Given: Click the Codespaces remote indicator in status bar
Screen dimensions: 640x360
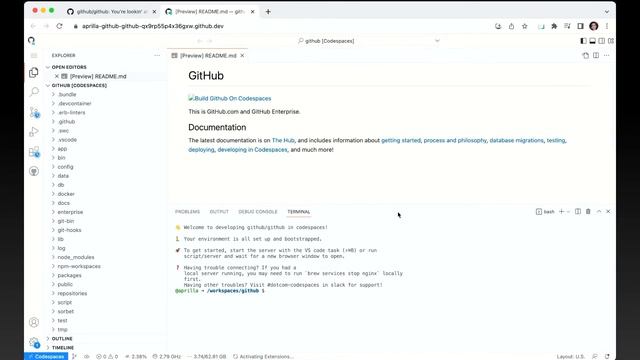Looking at the screenshot, I should [x=47, y=356].
